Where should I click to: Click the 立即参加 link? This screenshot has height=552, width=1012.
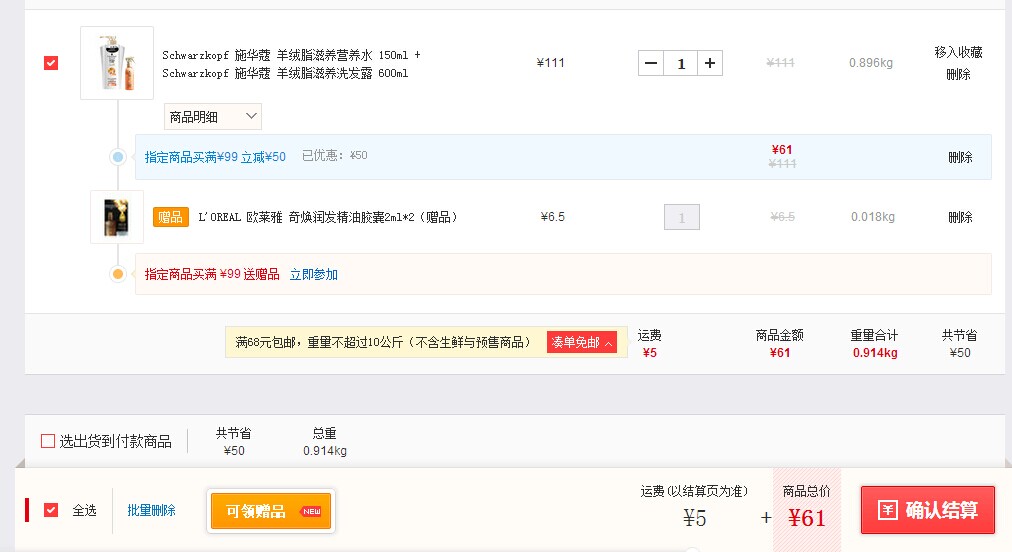point(314,274)
